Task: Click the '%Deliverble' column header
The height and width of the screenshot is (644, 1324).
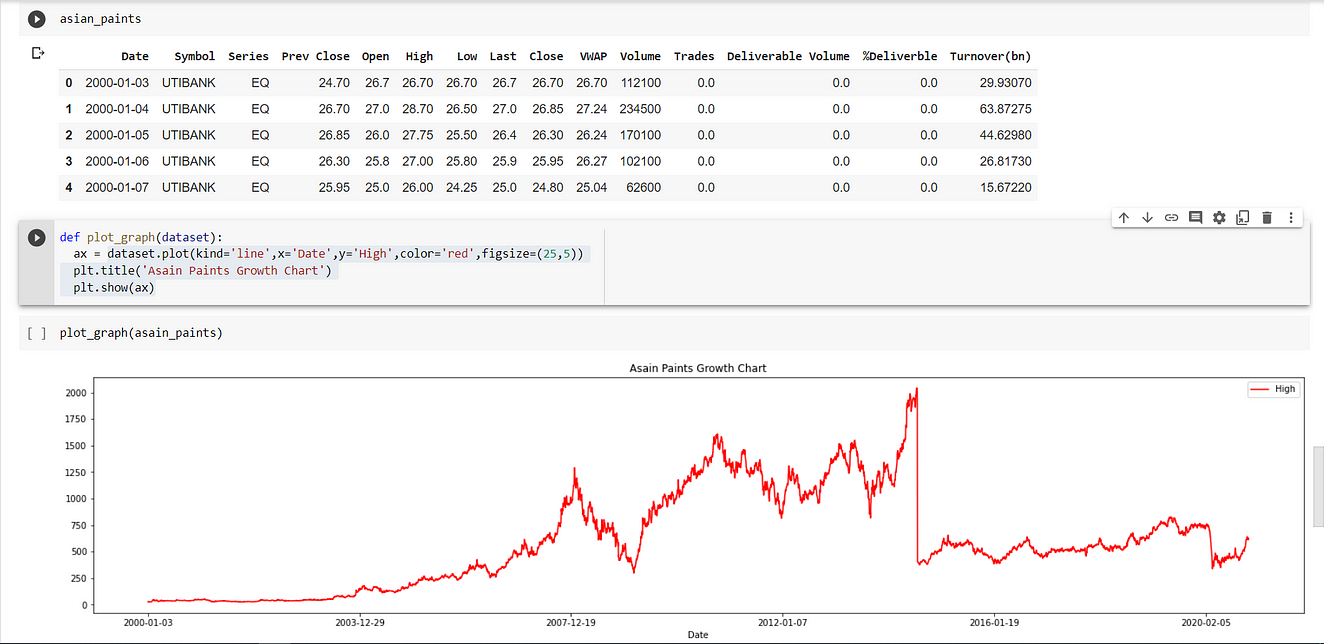Action: pos(900,57)
